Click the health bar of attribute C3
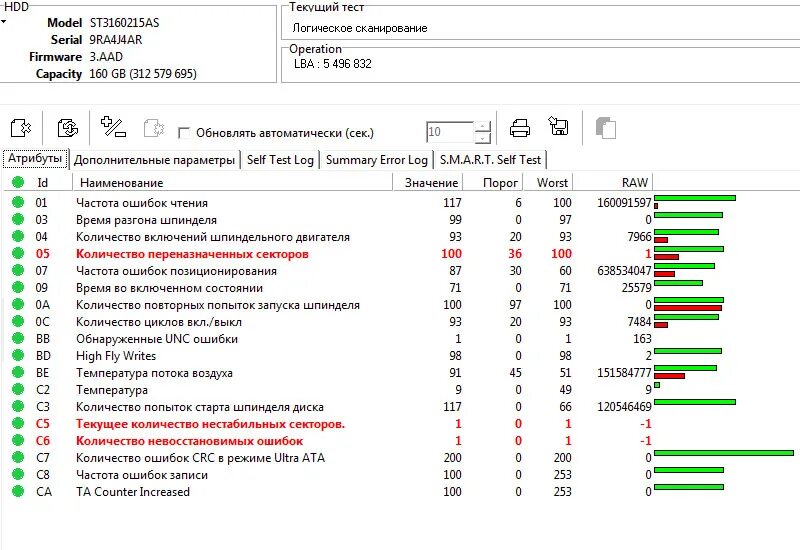The image size is (800, 550). tap(695, 402)
